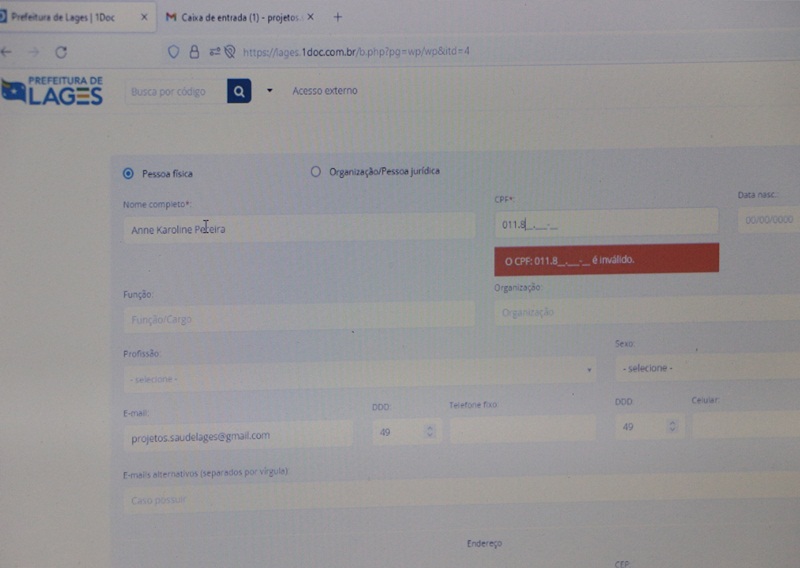Switch to the Caixa de entrada Gmail tab

tap(238, 17)
